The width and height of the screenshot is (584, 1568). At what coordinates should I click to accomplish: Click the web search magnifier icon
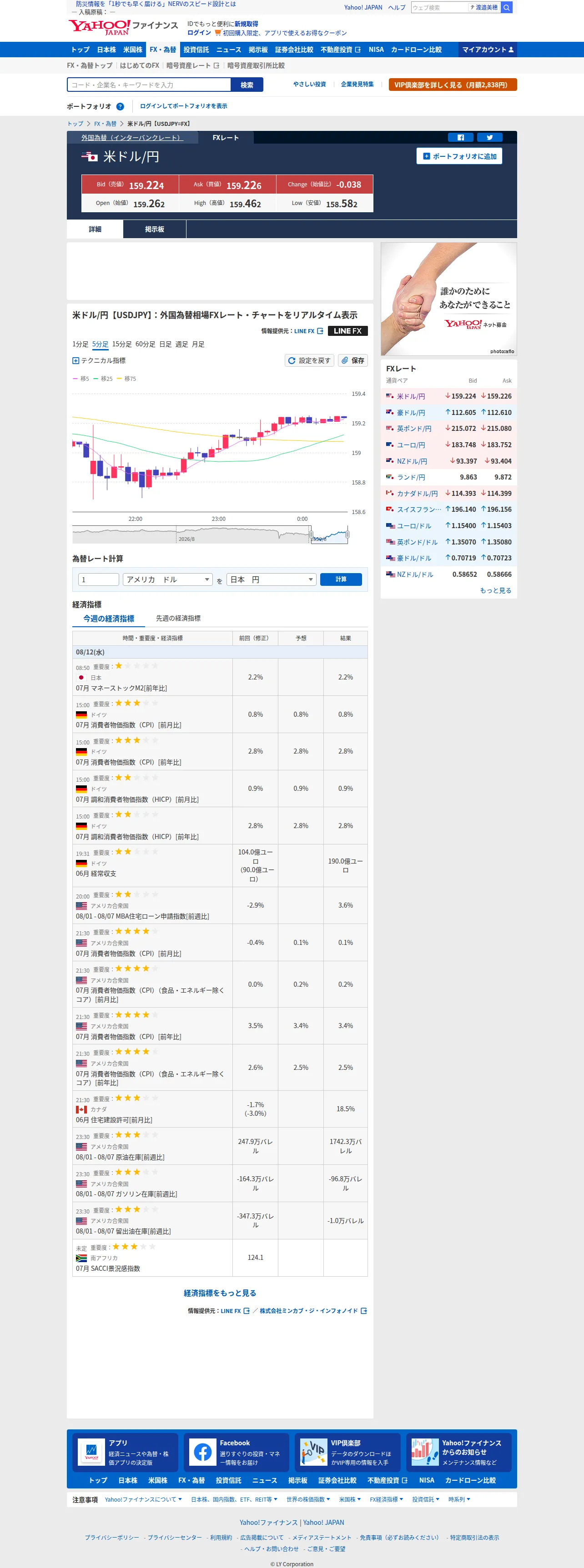coord(507,7)
